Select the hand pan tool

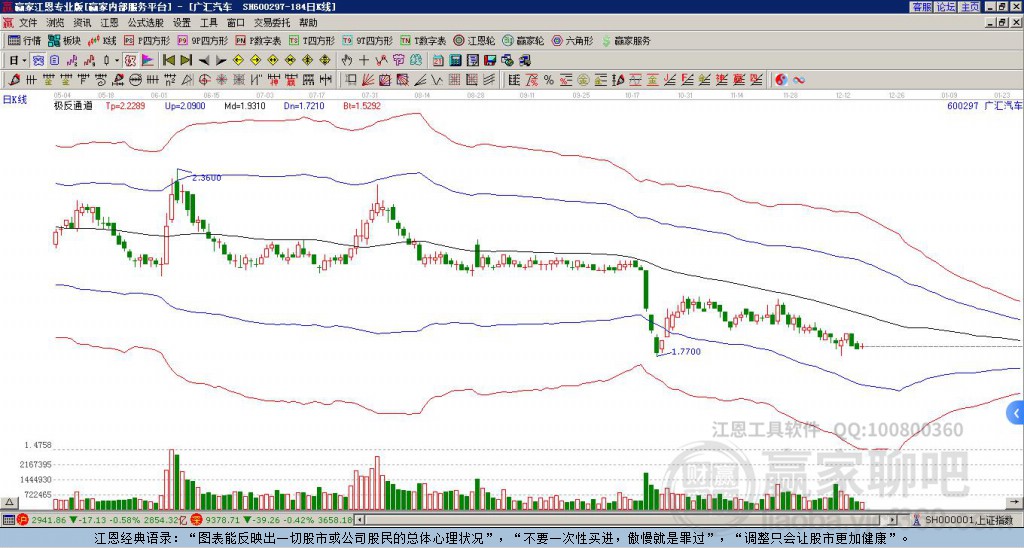347,61
